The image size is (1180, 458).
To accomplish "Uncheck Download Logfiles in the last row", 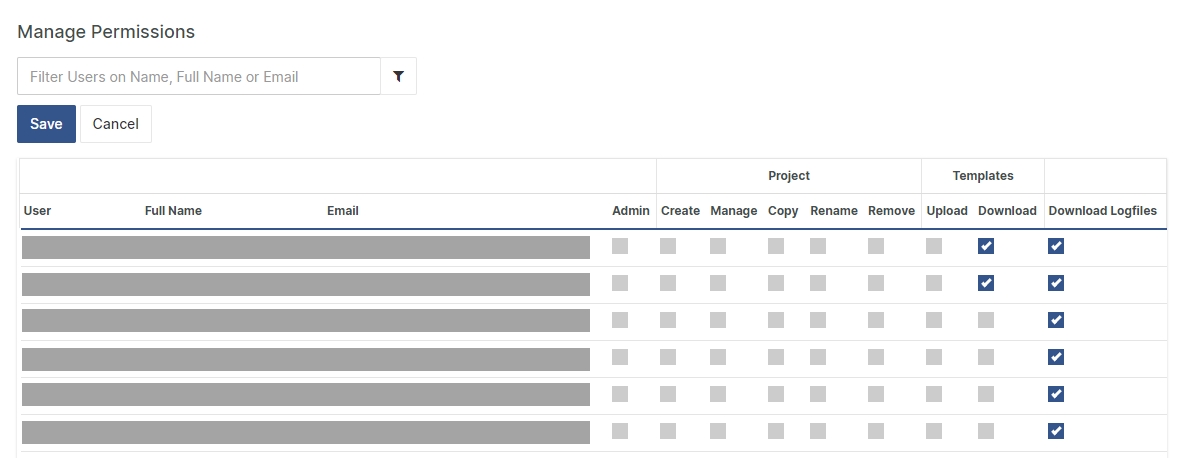I will [x=1056, y=431].
